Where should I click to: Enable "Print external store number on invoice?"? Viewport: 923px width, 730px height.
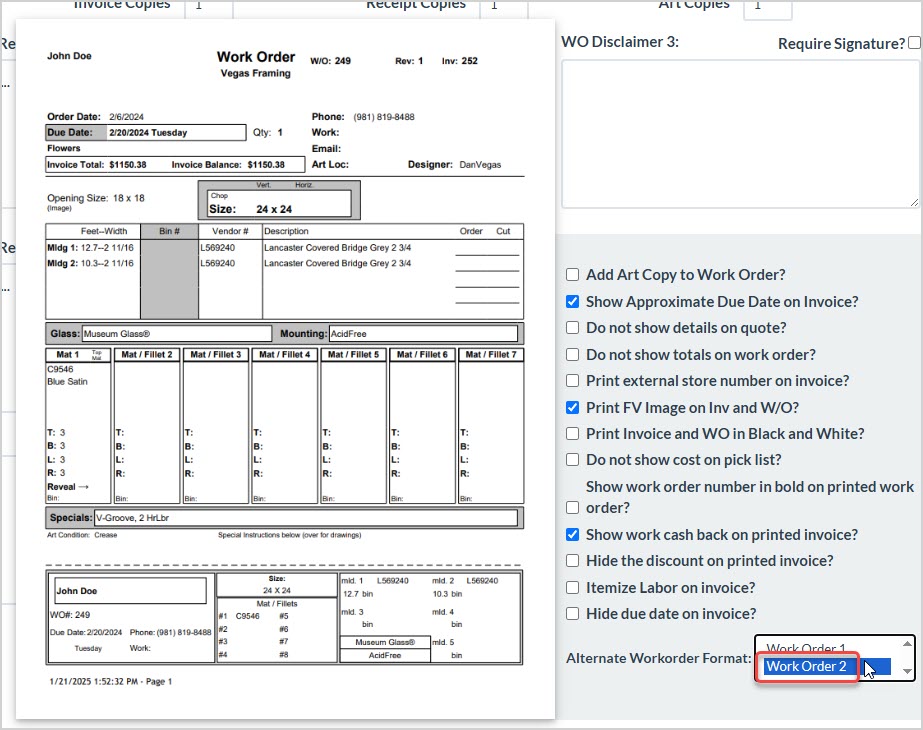[x=572, y=380]
